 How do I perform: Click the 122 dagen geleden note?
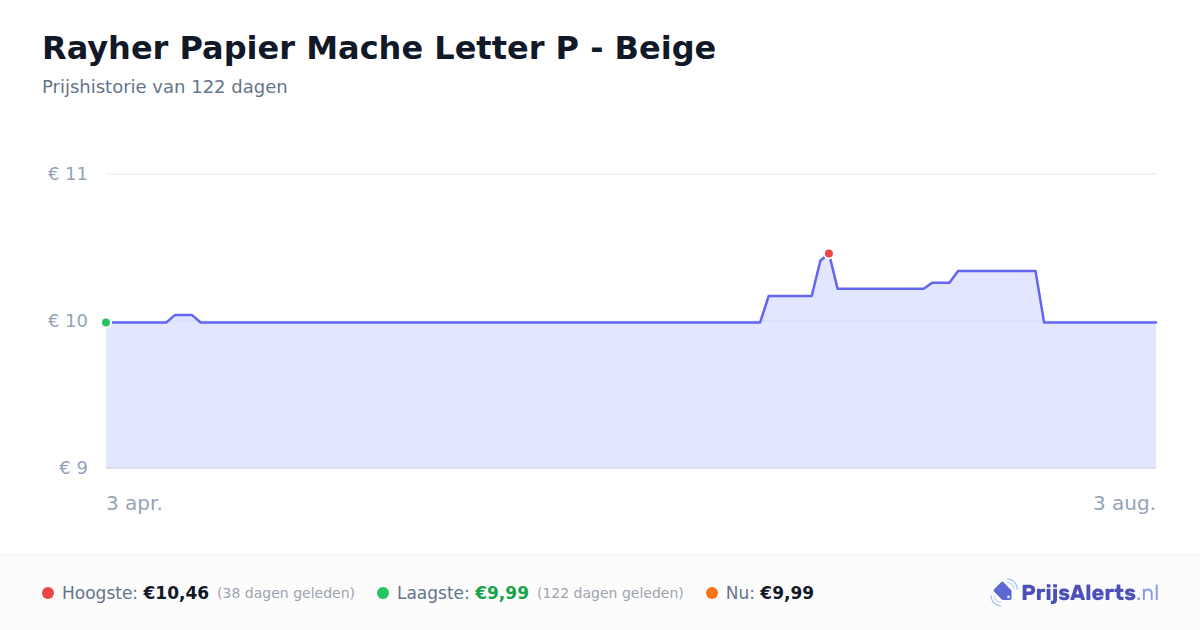coord(610,593)
